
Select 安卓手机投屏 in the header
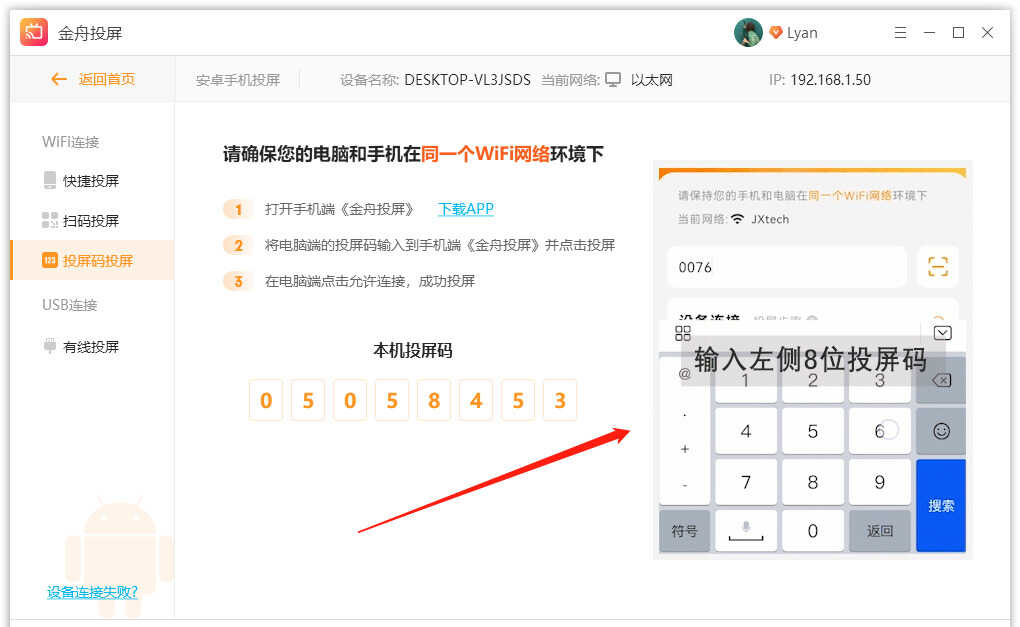[238, 80]
